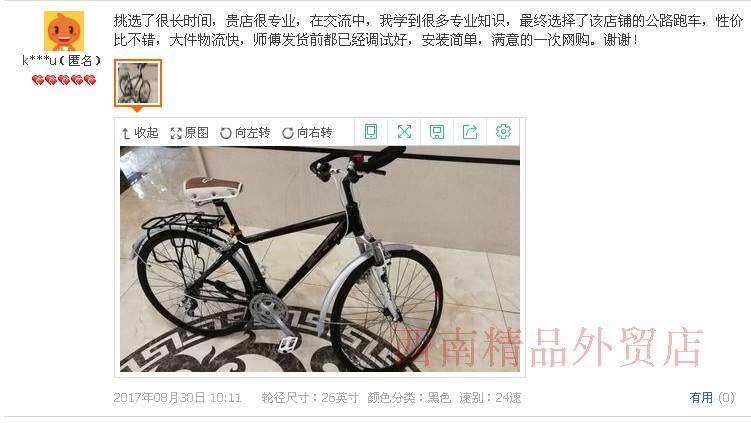Click the green tablet device icon
This screenshot has width=751, height=423.
pos(371,132)
